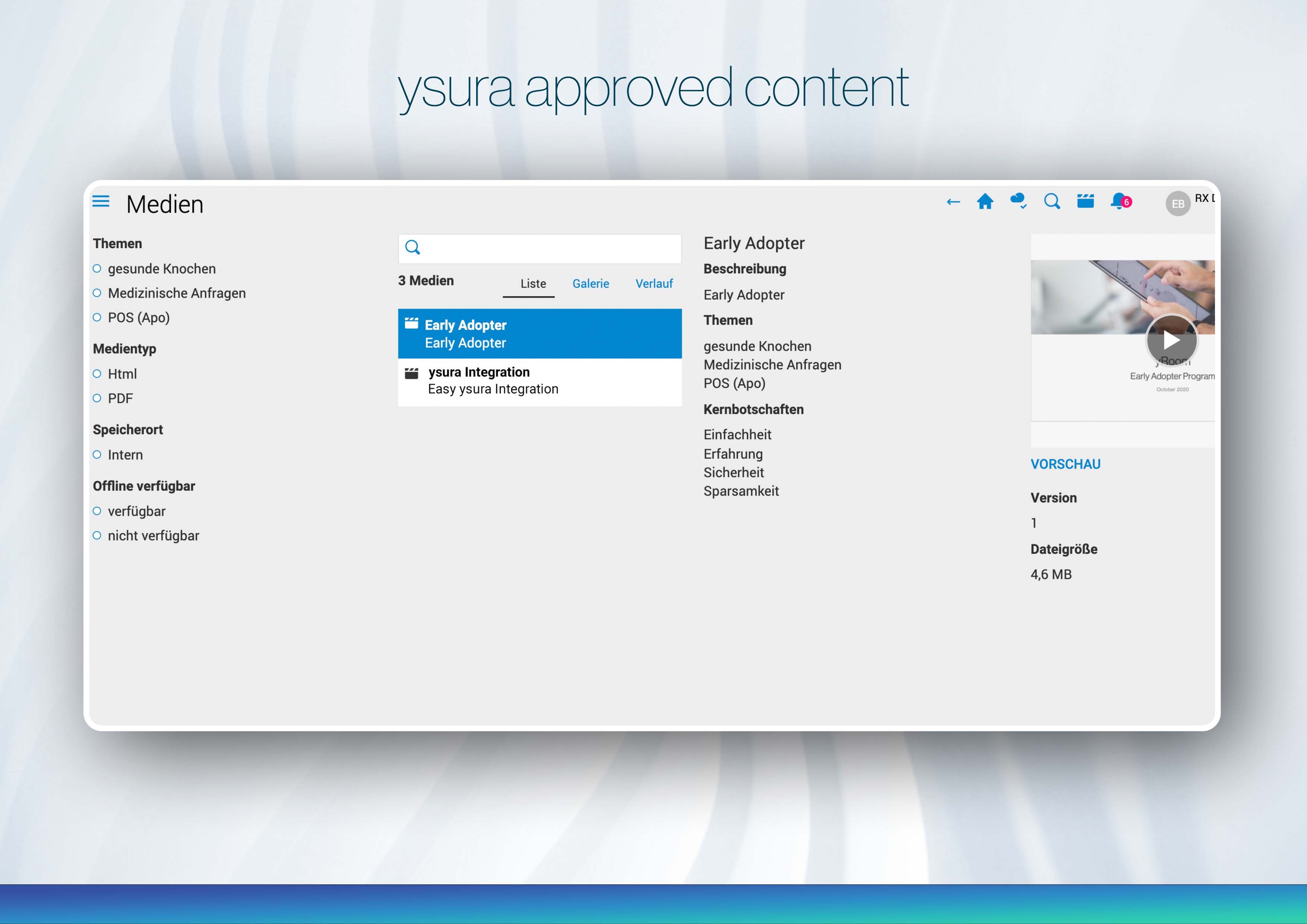Open the main navigation hamburger menu
This screenshot has width=1307, height=924.
[101, 202]
